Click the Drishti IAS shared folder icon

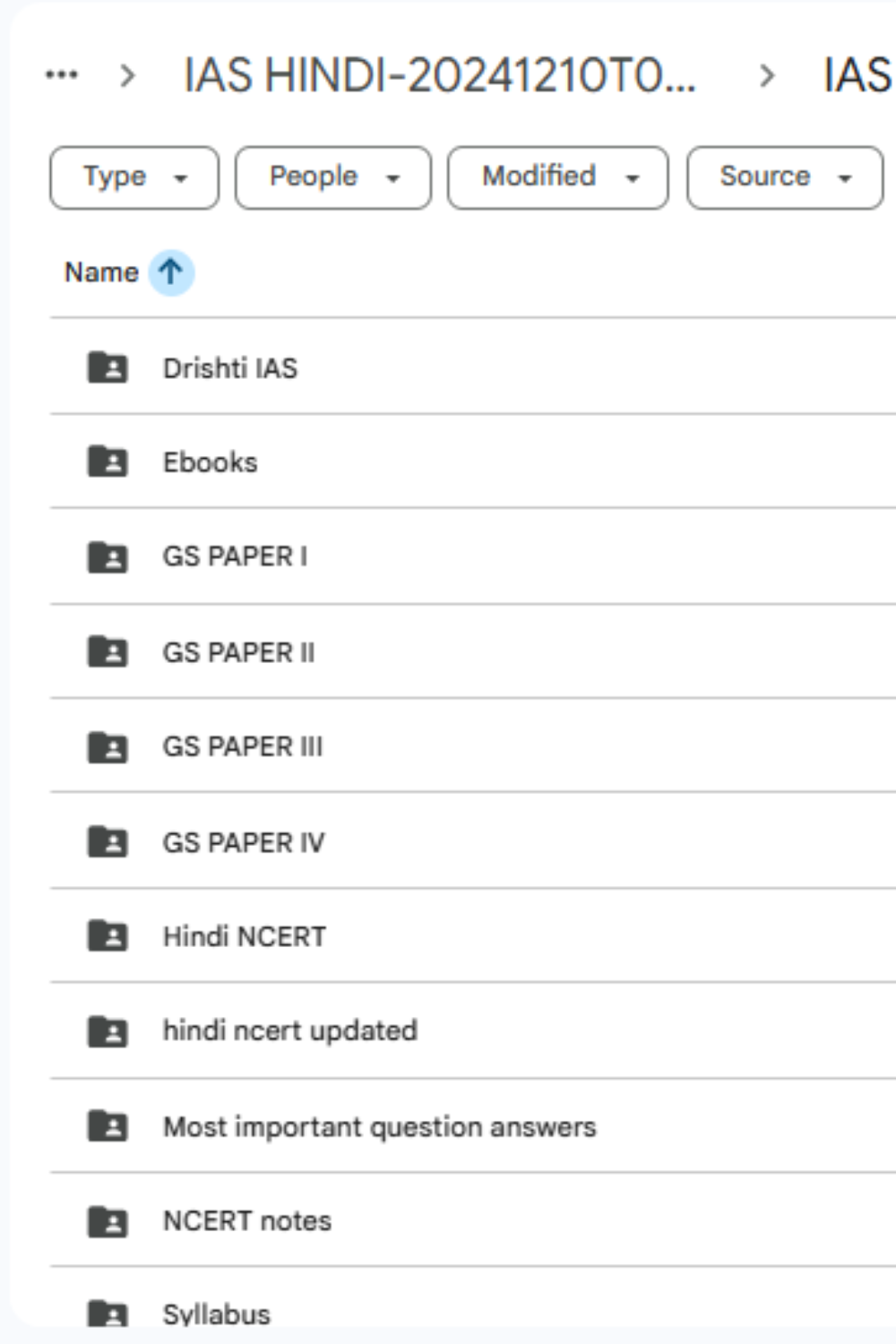(x=108, y=367)
